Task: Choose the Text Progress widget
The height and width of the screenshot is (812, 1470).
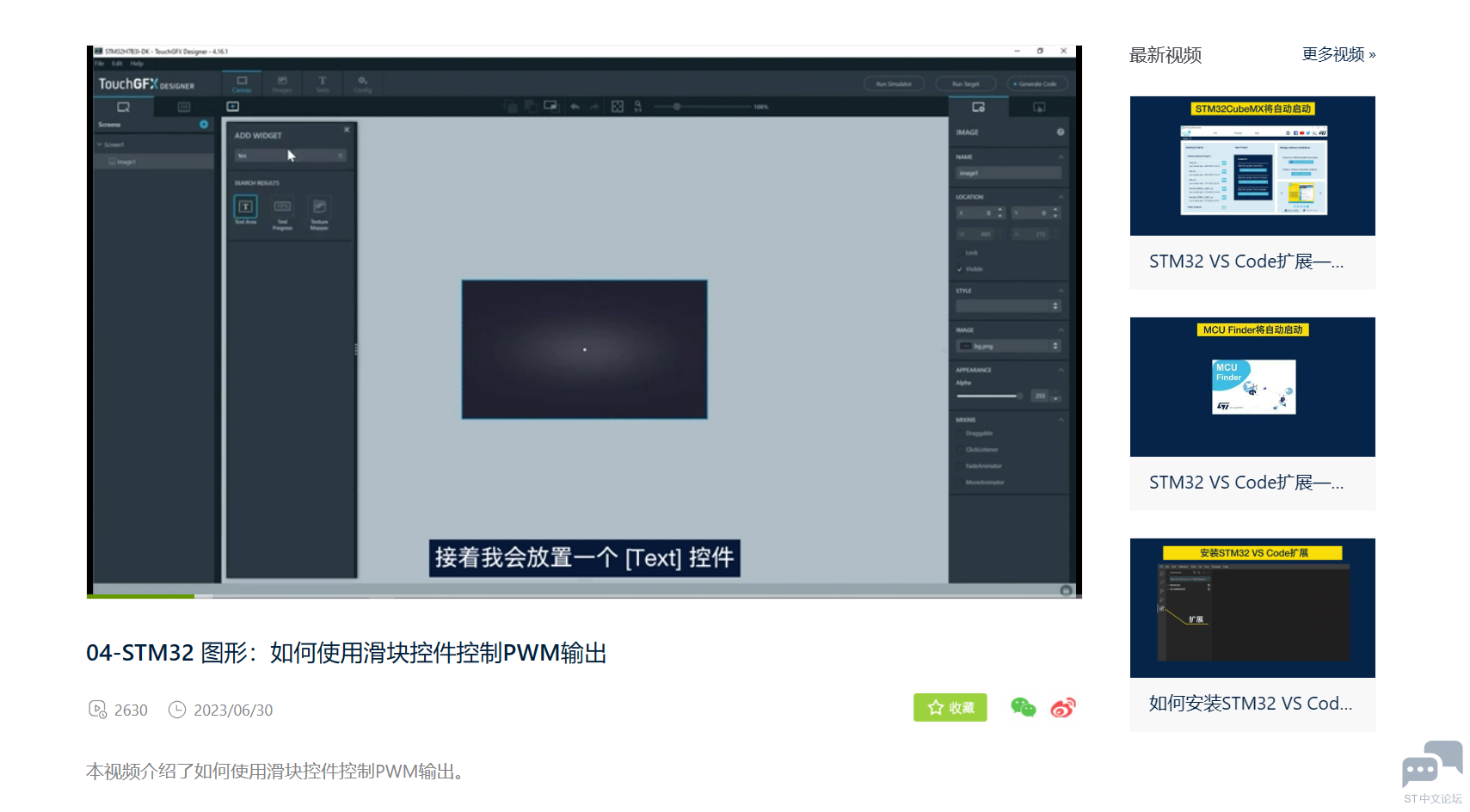Action: pos(282,213)
